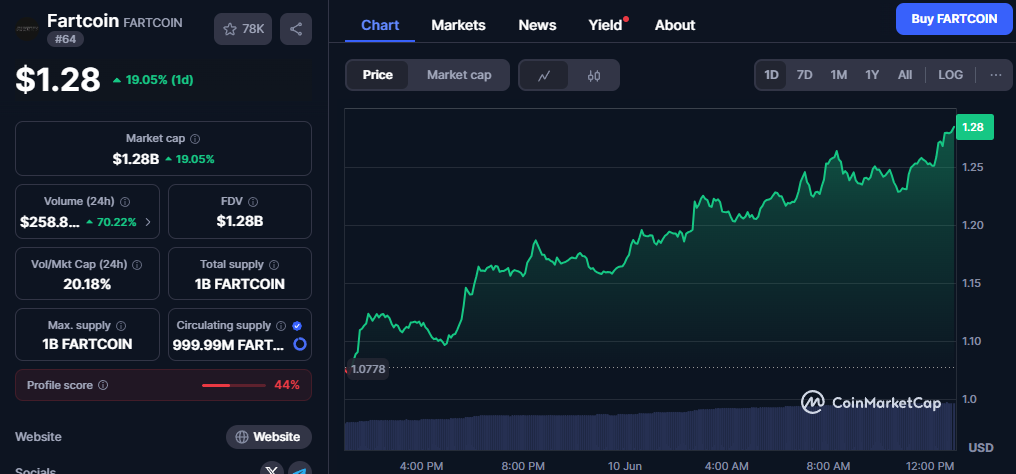
Task: Click the 10 Jun date axis label
Action: pos(626,466)
